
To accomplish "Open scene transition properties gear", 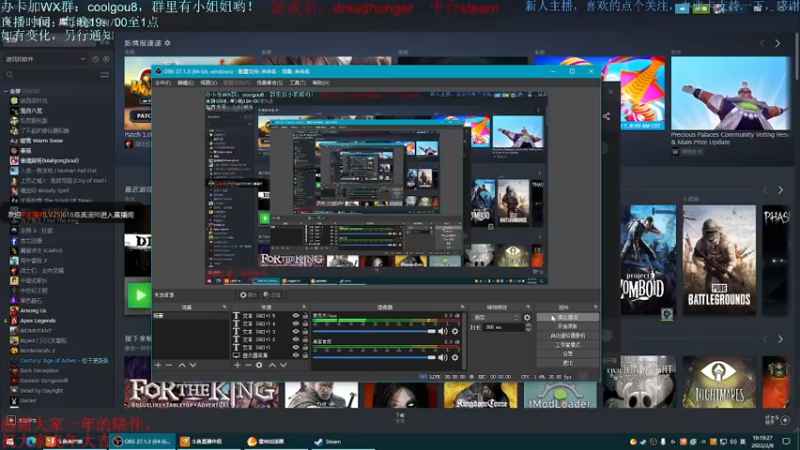I will [527, 317].
